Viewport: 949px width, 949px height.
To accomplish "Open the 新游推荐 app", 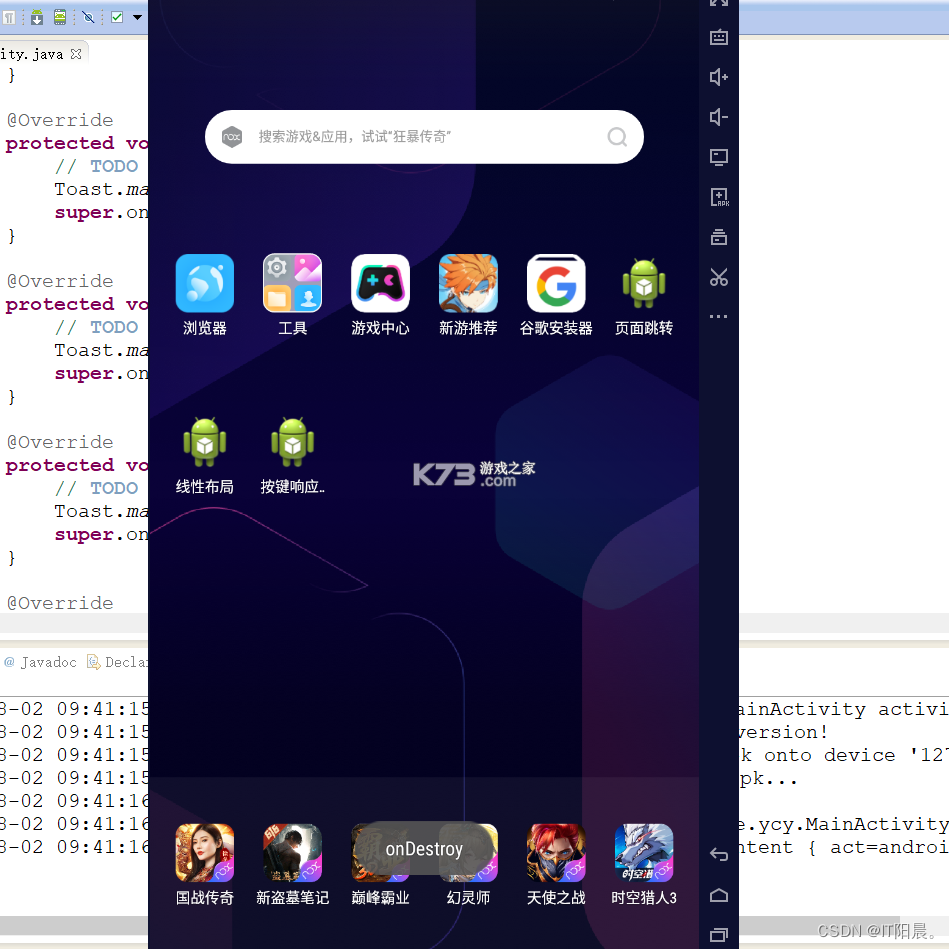I will point(468,295).
